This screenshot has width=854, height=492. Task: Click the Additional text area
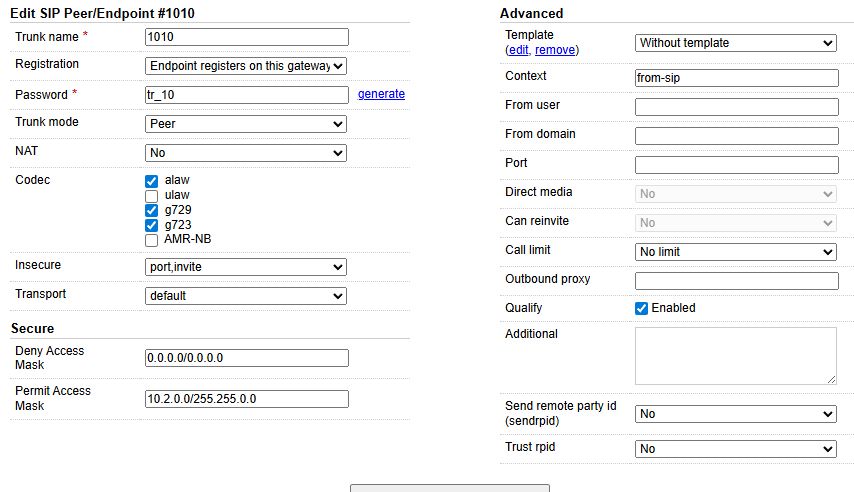point(736,356)
